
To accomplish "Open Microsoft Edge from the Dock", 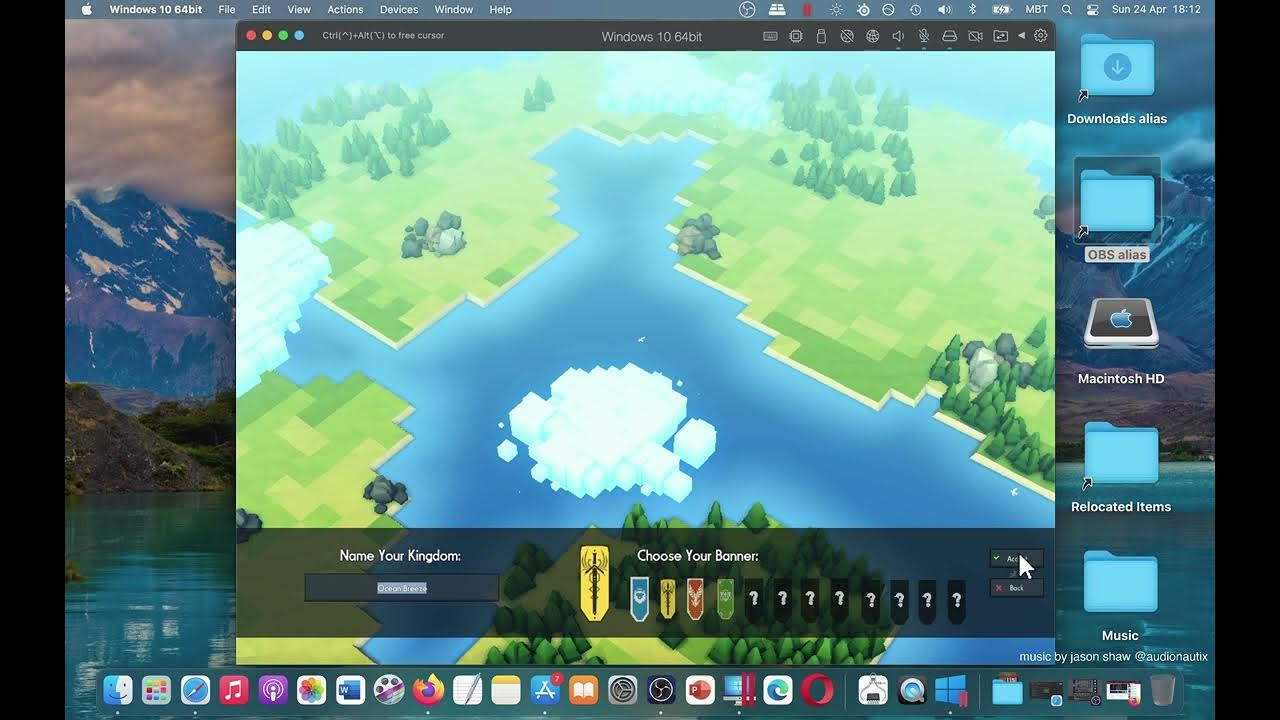I will pyautogui.click(x=778, y=690).
